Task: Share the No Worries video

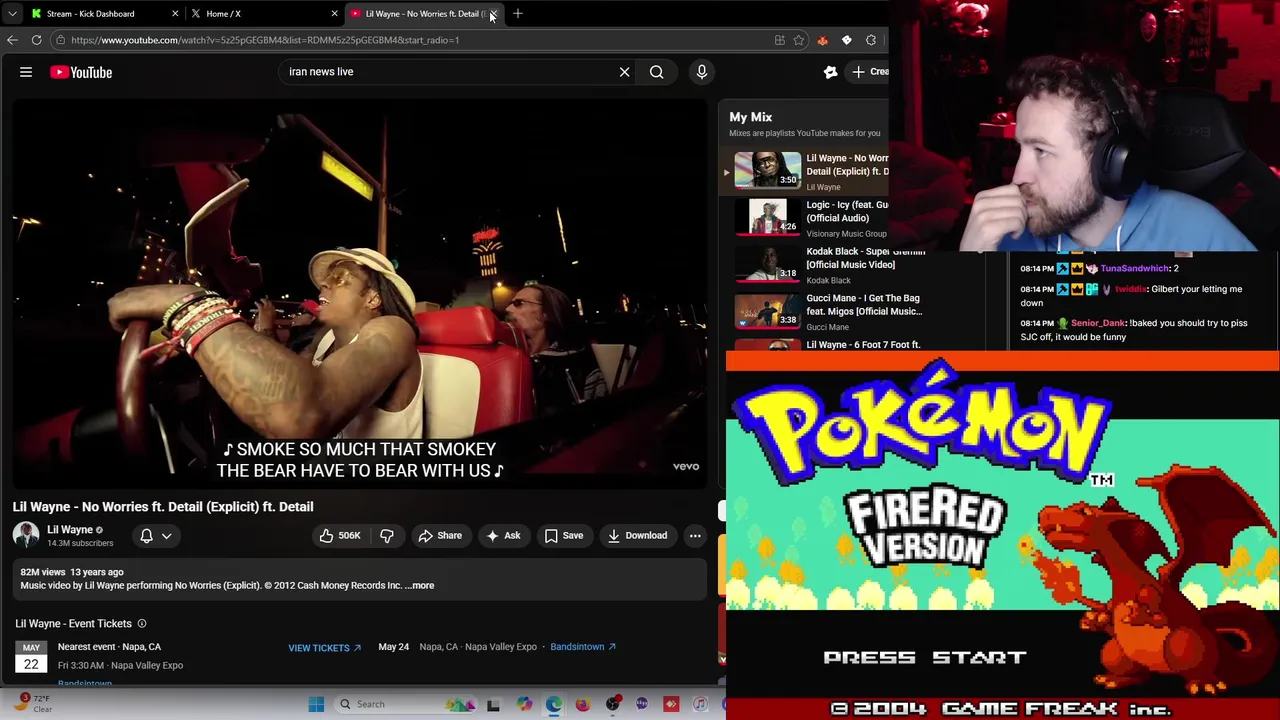Action: point(440,536)
